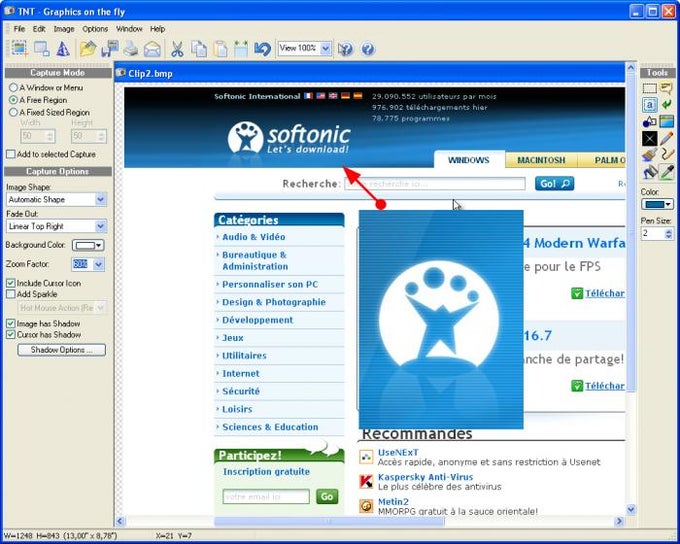Click the context help arrow-question icon
This screenshot has height=544, width=680.
point(345,49)
